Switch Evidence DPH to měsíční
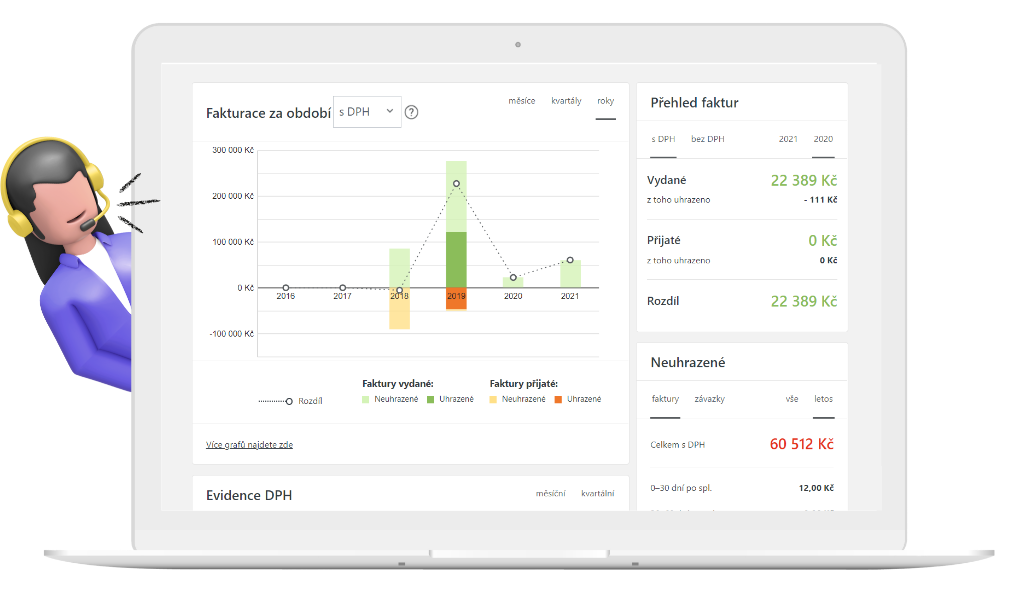The height and width of the screenshot is (589, 1010). (550, 494)
